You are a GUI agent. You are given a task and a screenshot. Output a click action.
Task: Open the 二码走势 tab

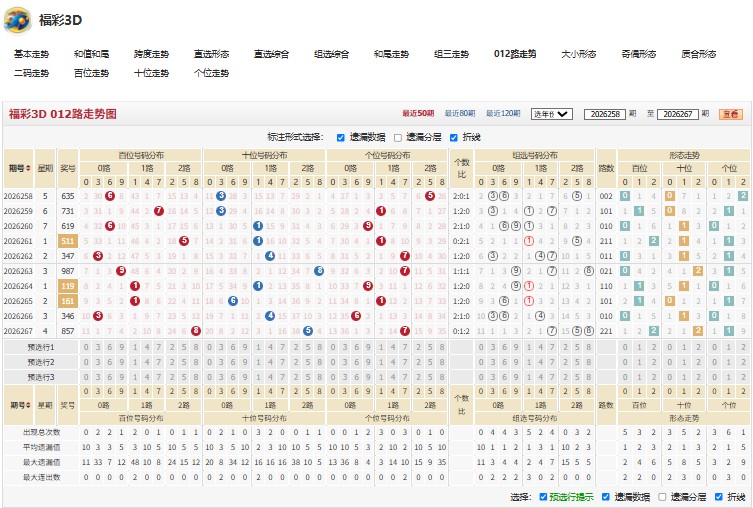point(31,73)
